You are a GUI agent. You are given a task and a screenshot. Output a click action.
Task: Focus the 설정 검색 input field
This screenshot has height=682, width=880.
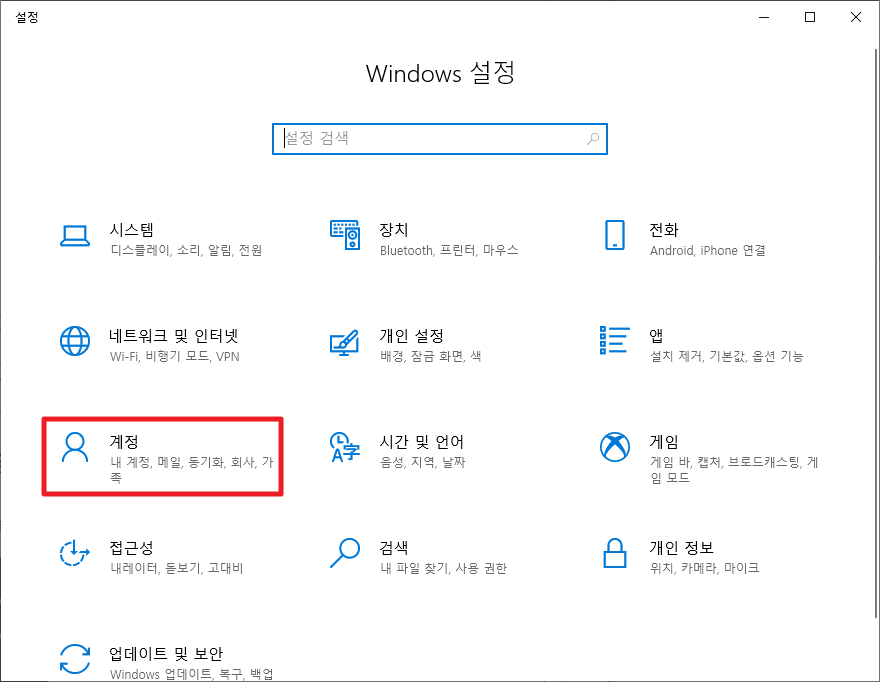click(439, 139)
